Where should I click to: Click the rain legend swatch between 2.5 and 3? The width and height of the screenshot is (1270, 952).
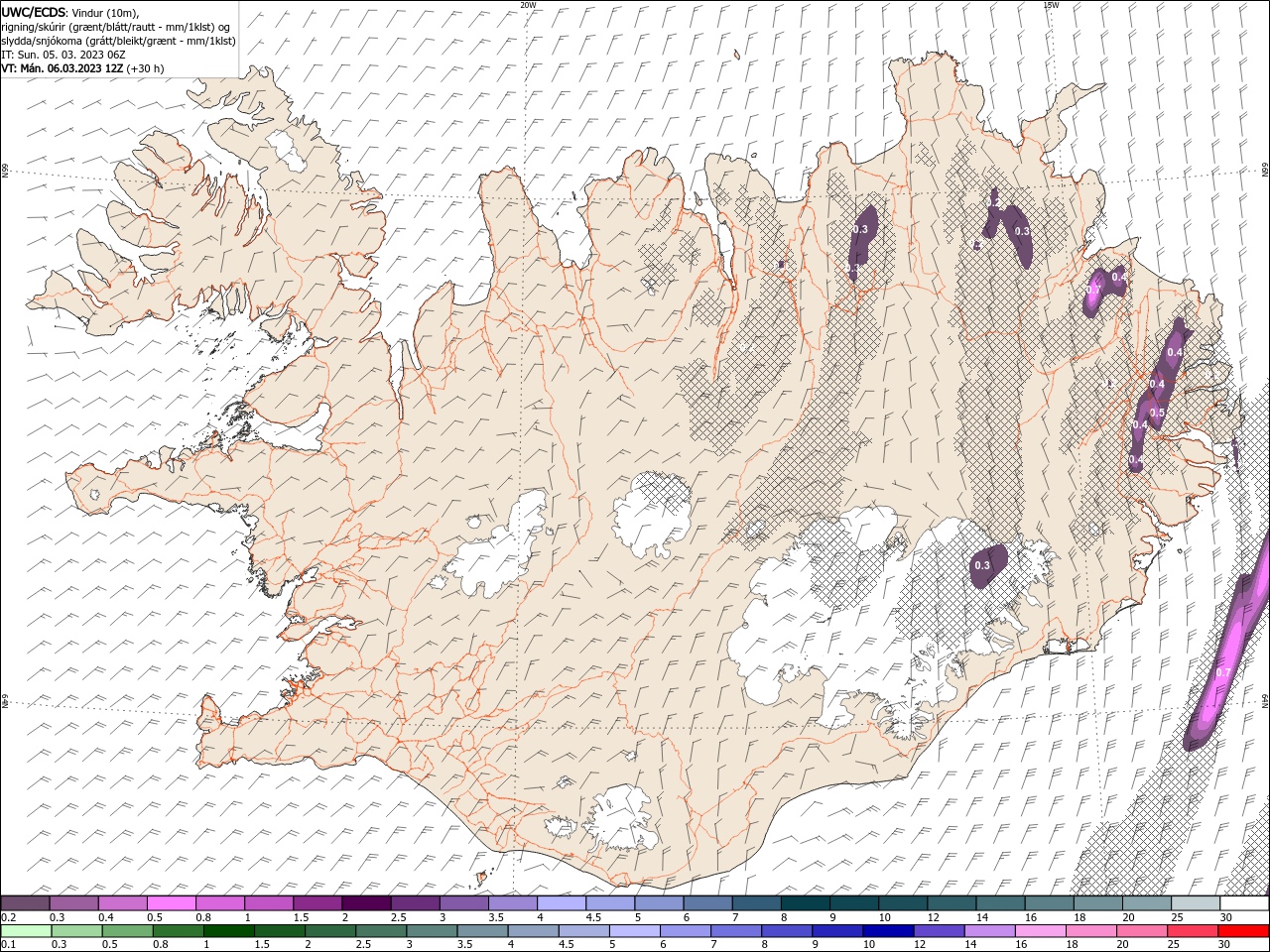coord(380,930)
